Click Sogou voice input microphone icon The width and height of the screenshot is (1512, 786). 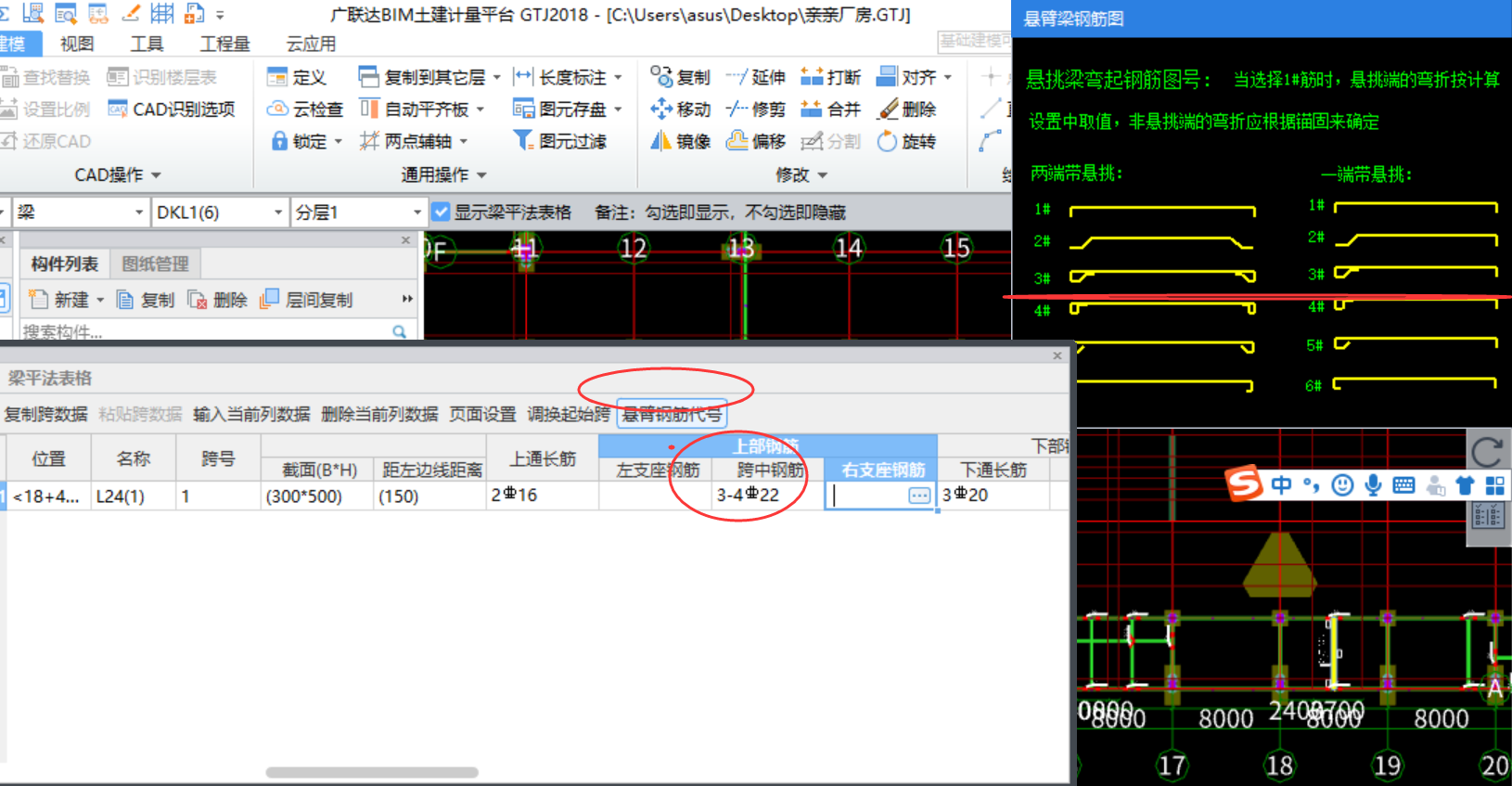[1373, 485]
